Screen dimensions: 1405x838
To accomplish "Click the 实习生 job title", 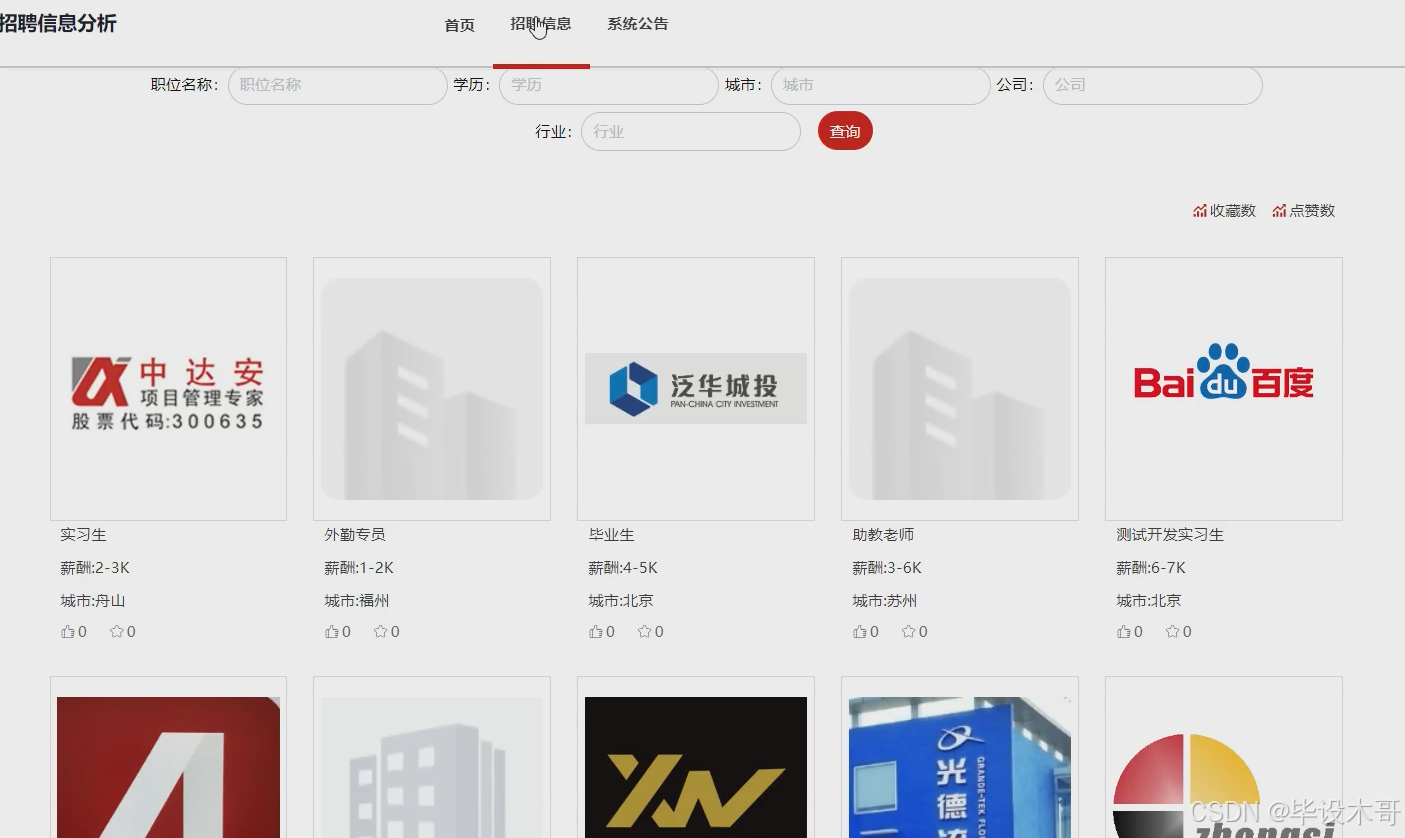I will tap(83, 535).
